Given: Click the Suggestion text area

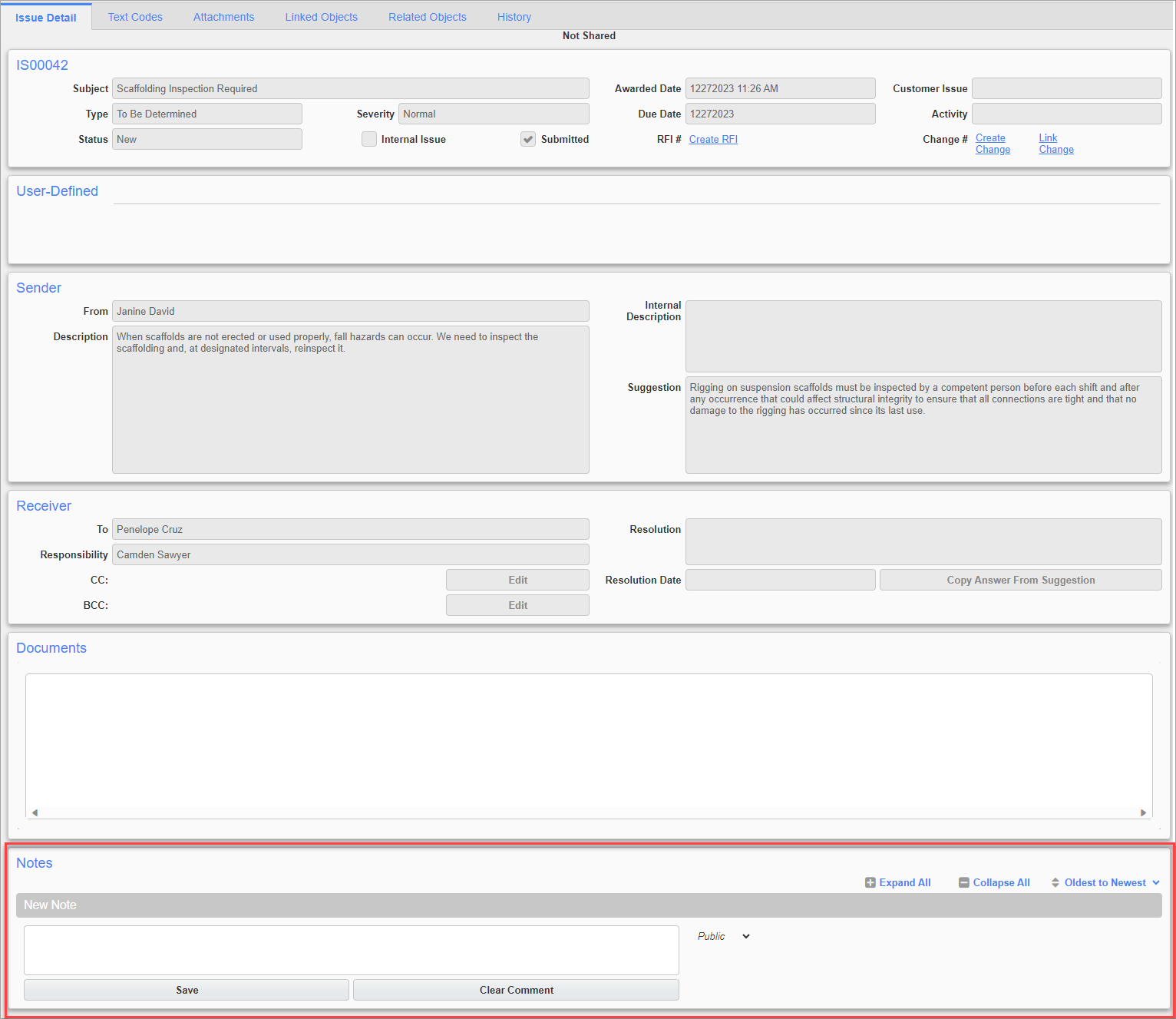Looking at the screenshot, I should [x=923, y=425].
